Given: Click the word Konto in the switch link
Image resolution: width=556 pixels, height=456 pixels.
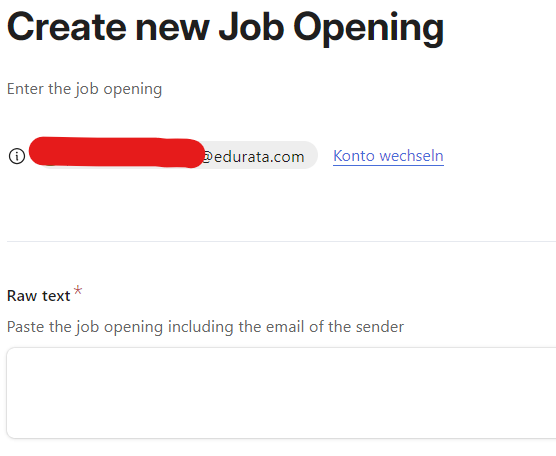Looking at the screenshot, I should [x=354, y=156].
